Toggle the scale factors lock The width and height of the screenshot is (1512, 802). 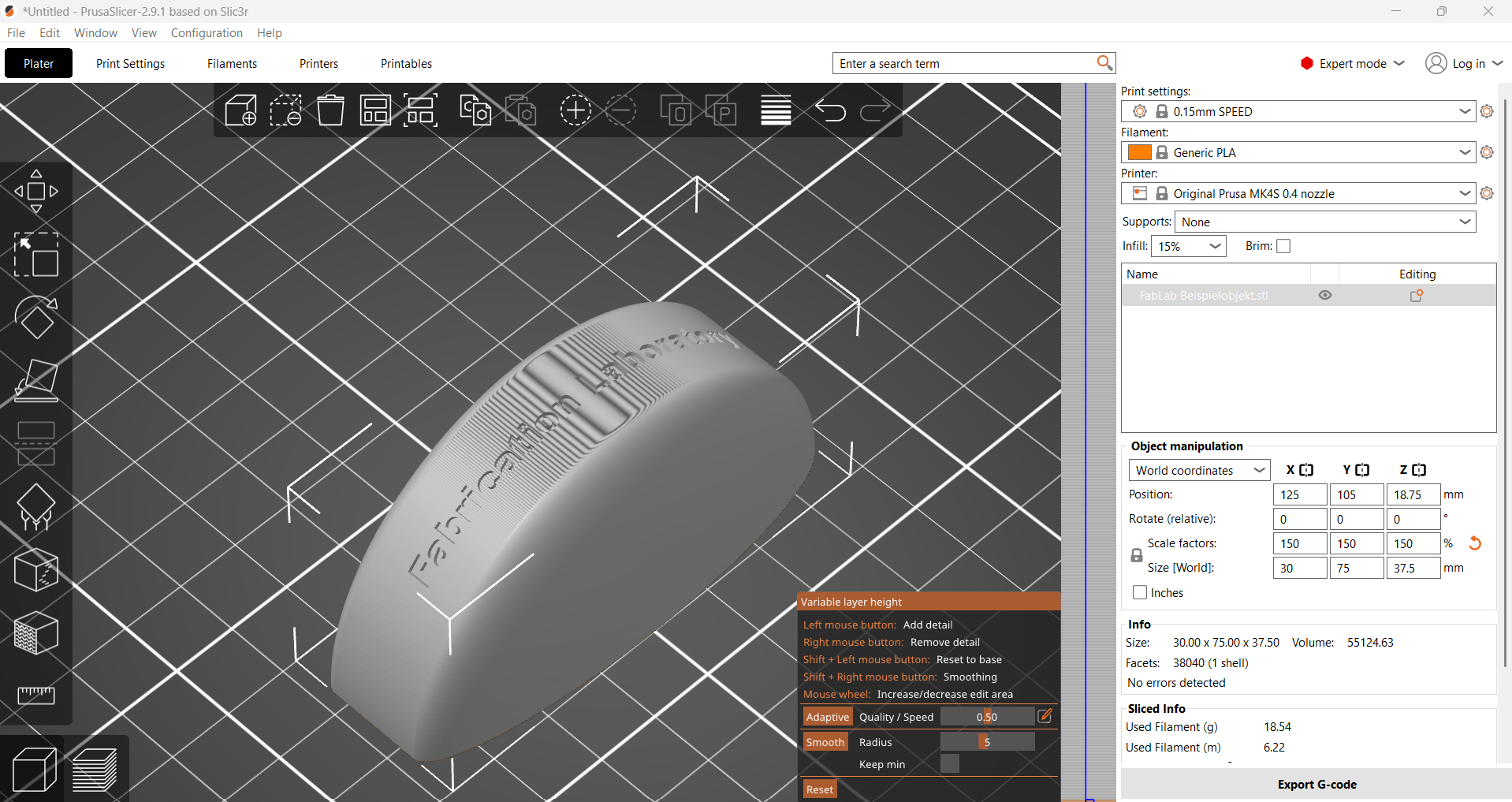point(1137,555)
